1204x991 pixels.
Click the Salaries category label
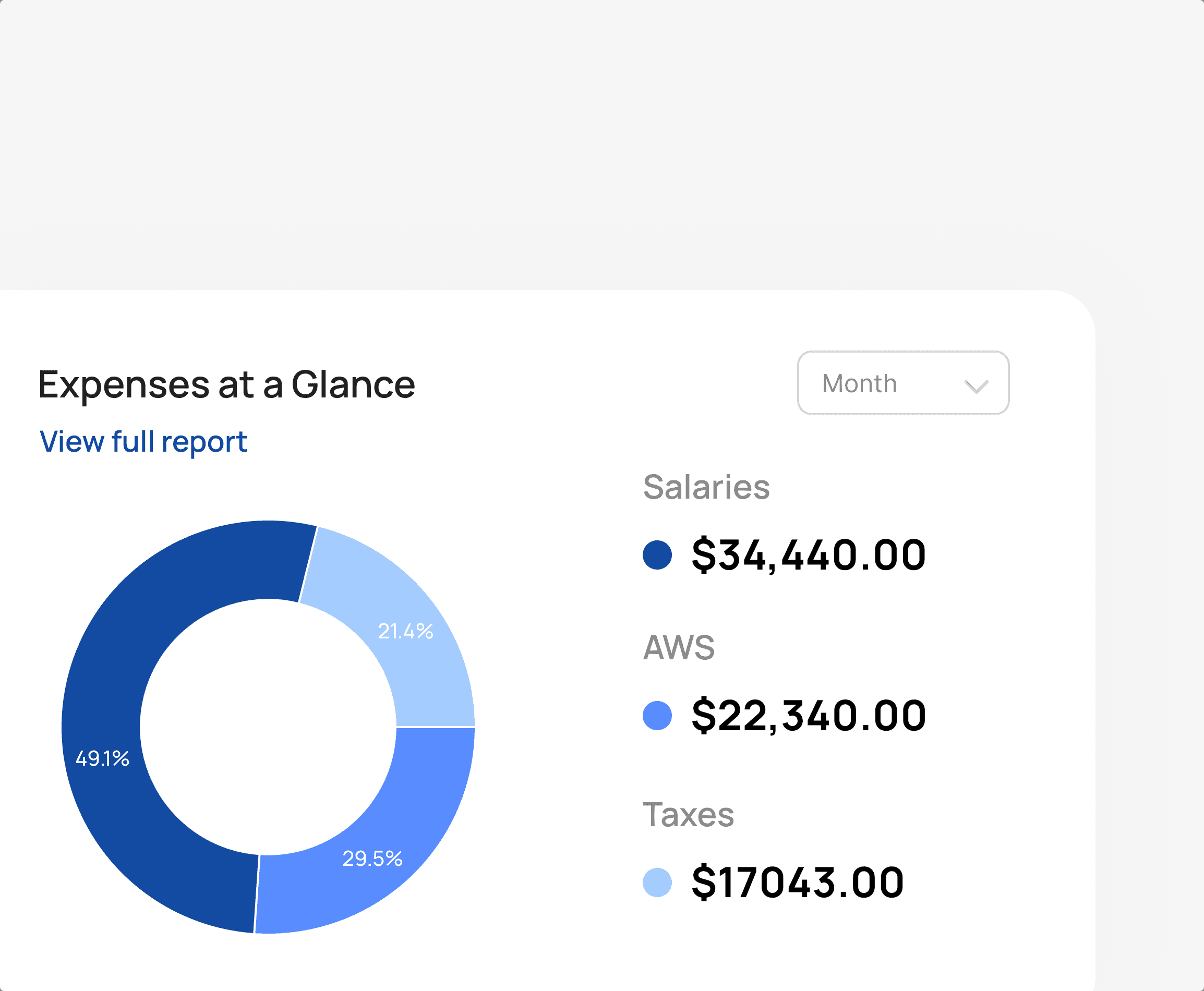coord(706,487)
